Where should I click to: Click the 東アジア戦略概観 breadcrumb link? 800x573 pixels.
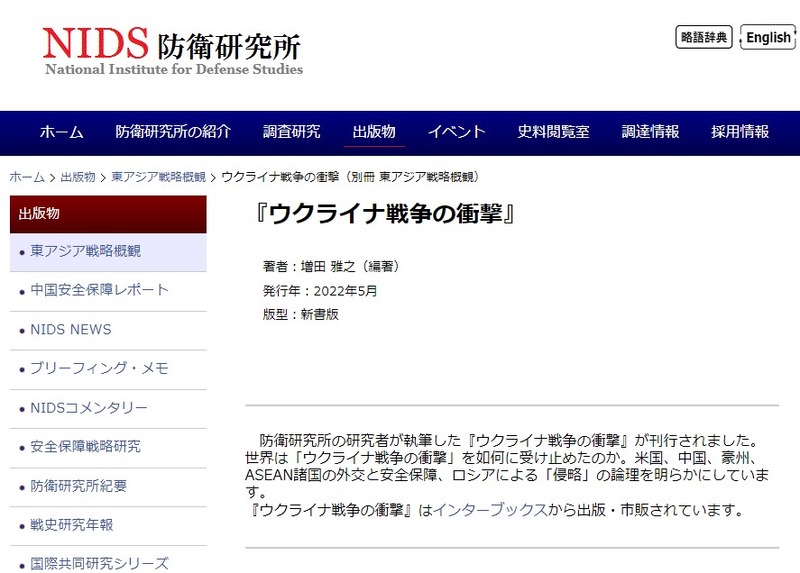click(x=158, y=177)
